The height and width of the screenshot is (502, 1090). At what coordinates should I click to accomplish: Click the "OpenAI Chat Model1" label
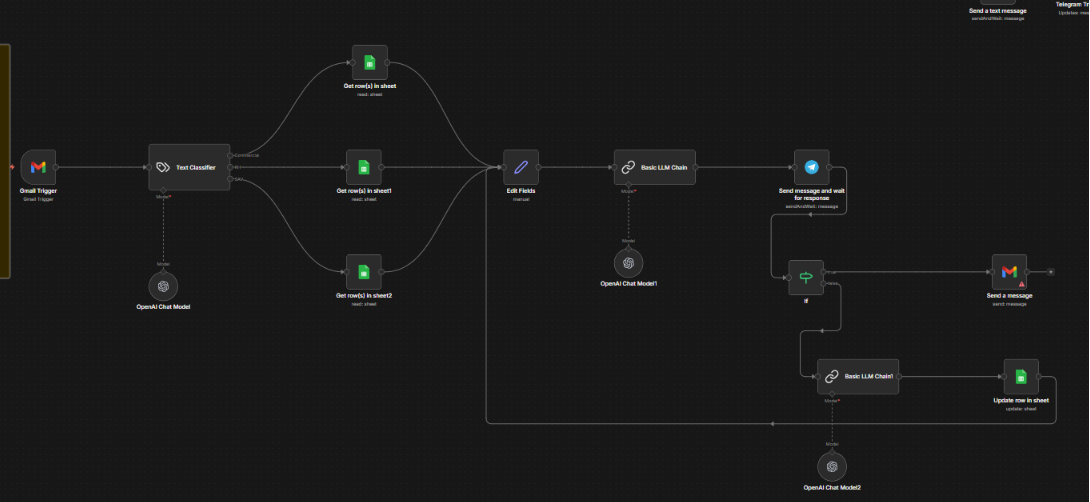628,284
